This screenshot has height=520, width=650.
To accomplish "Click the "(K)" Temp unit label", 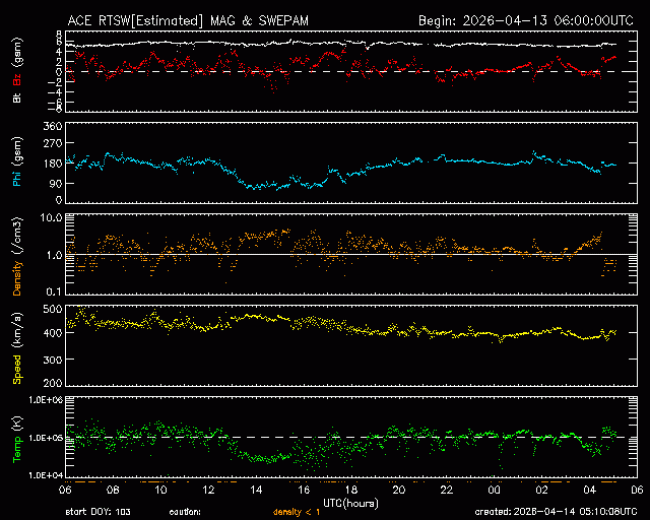I will point(18,424).
